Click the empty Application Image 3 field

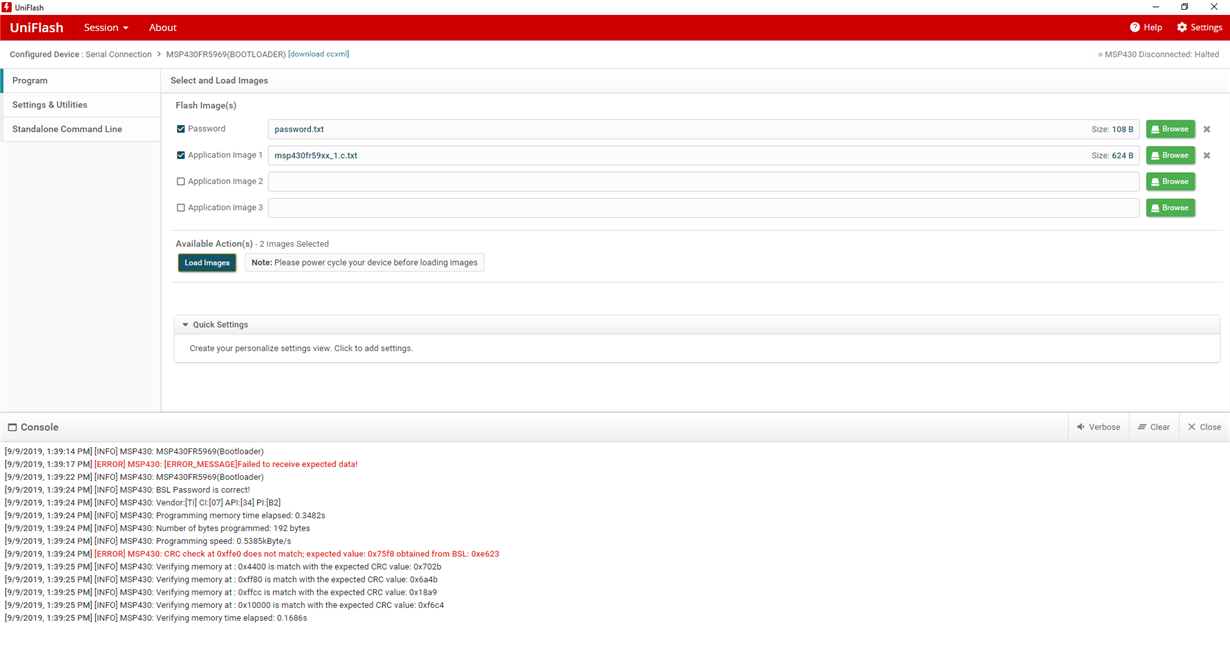tap(703, 207)
